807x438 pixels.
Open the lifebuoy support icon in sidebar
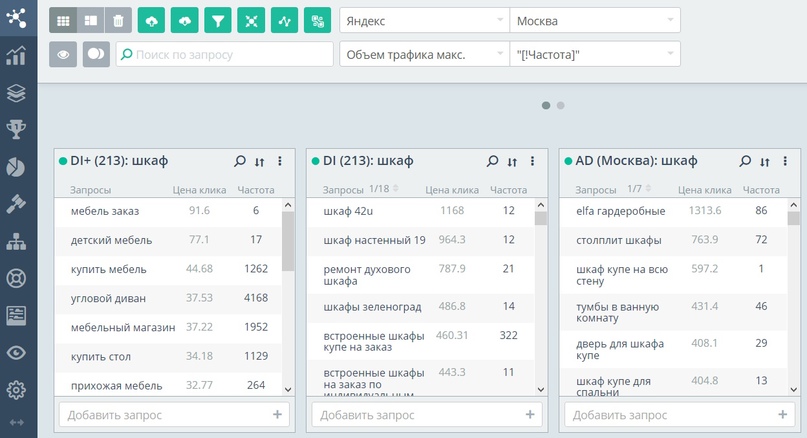[x=16, y=278]
